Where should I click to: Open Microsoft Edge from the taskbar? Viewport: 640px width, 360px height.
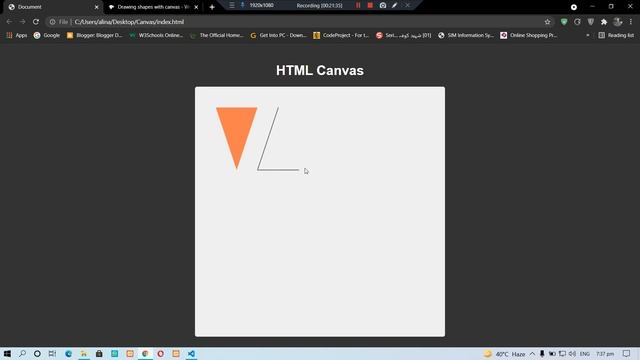click(x=68, y=353)
